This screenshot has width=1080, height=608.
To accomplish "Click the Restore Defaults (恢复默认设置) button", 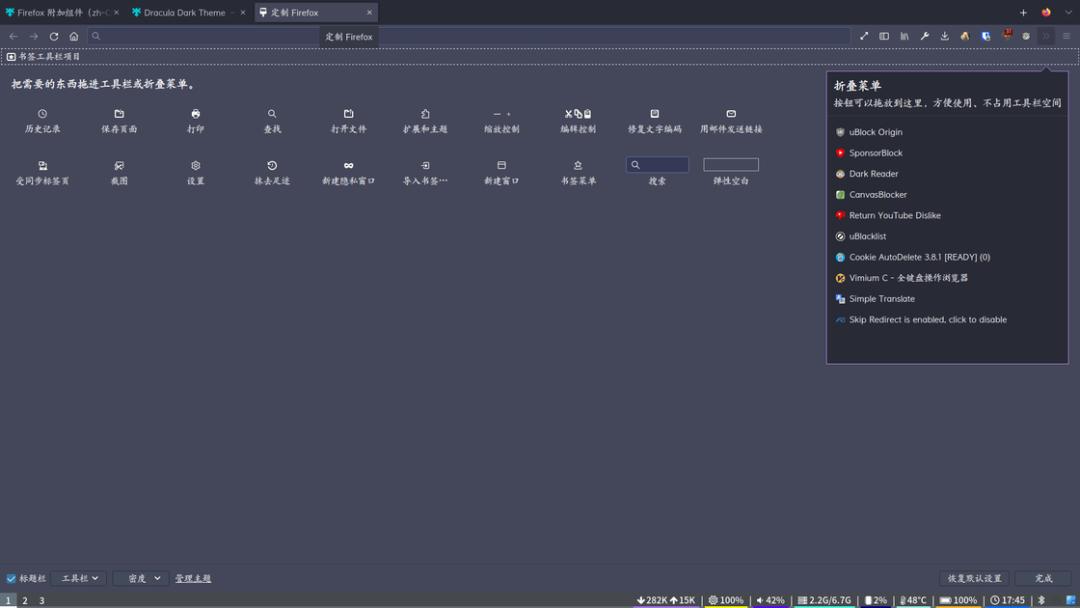I will click(975, 578).
